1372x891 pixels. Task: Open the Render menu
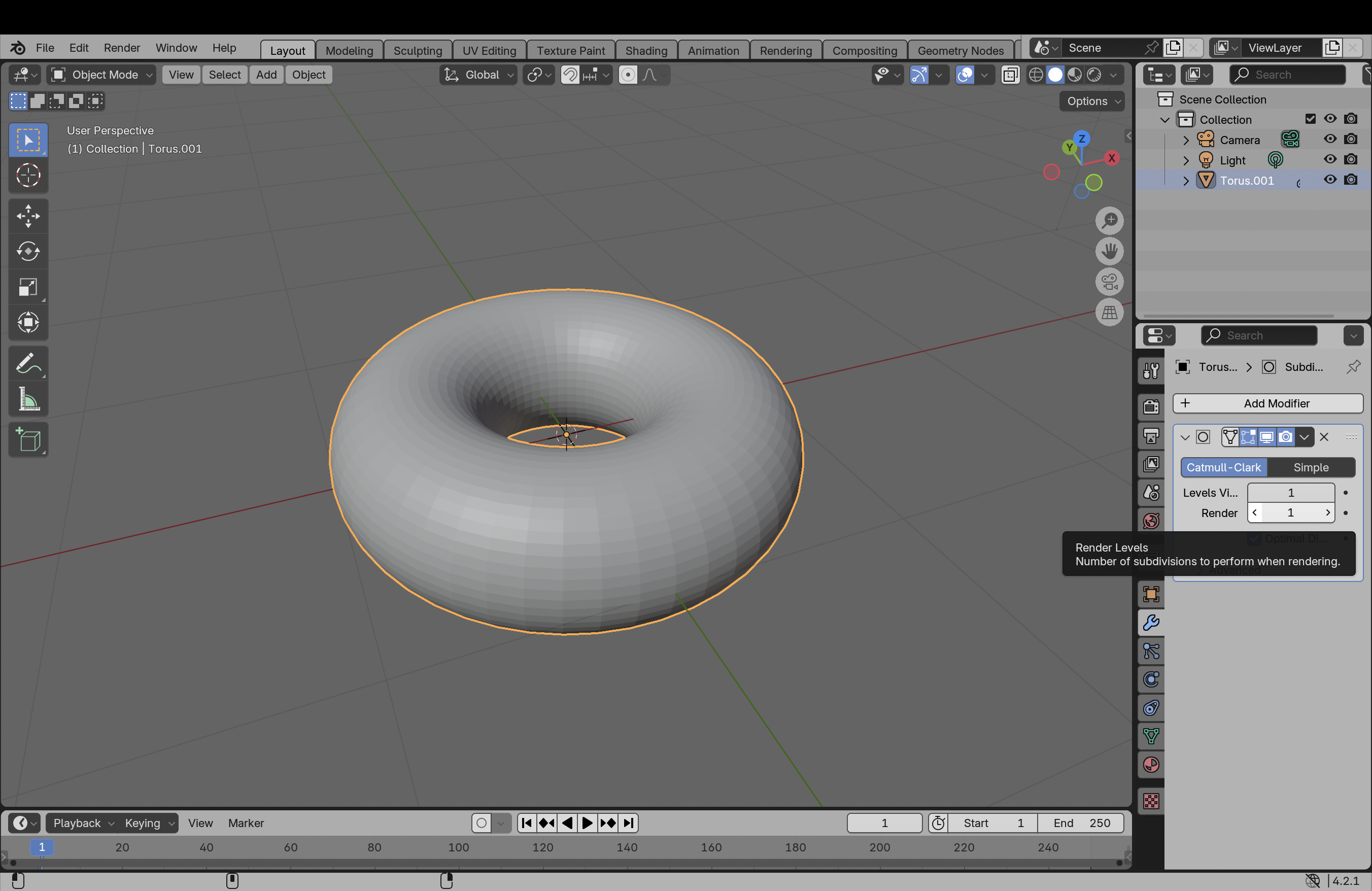pos(122,48)
